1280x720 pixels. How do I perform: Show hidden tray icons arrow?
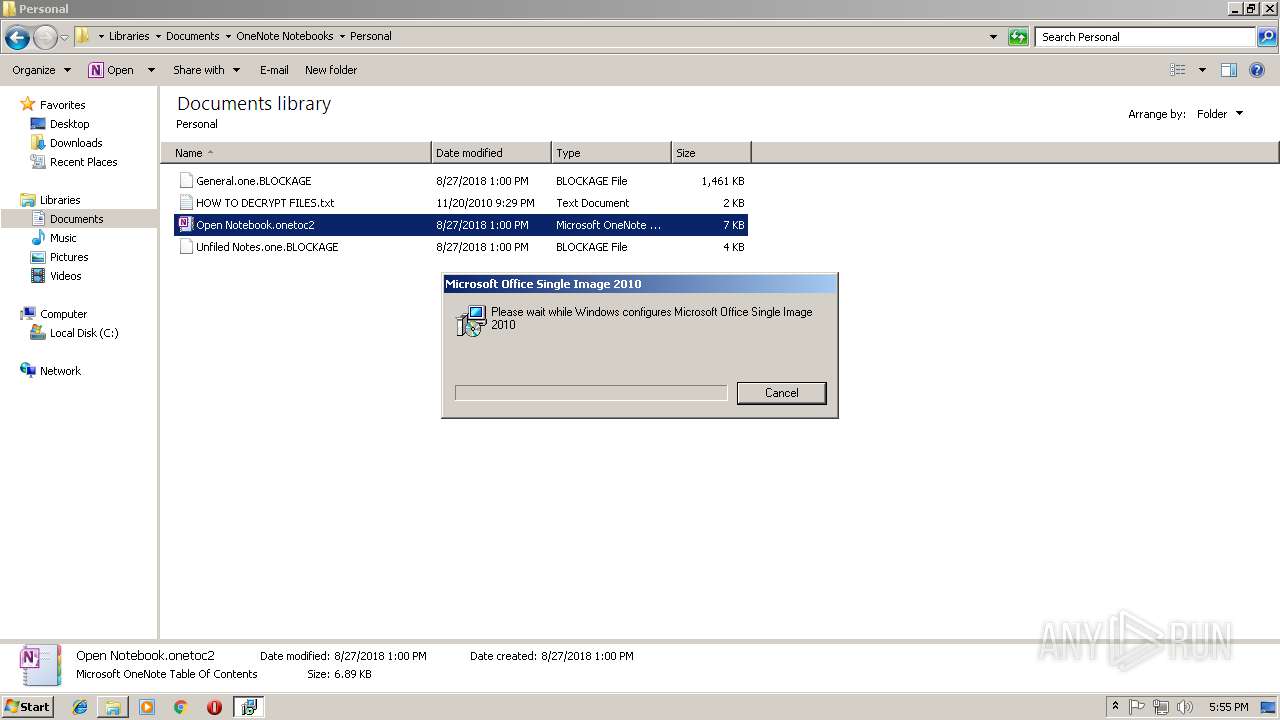[1116, 707]
